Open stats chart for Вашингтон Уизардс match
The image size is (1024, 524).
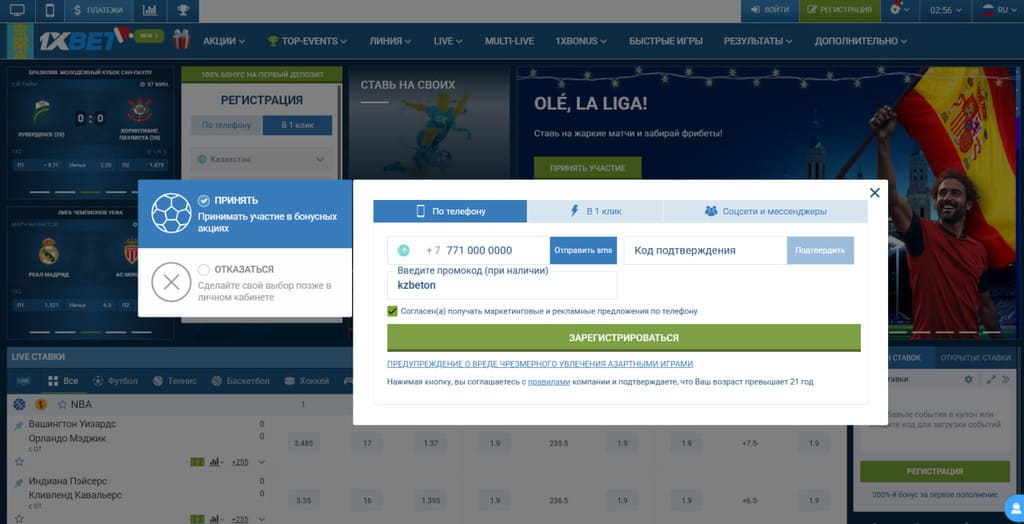(x=214, y=462)
